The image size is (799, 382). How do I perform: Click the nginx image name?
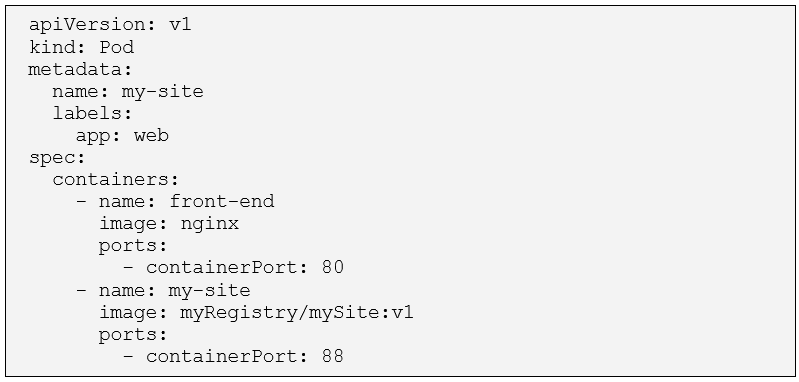(210, 224)
